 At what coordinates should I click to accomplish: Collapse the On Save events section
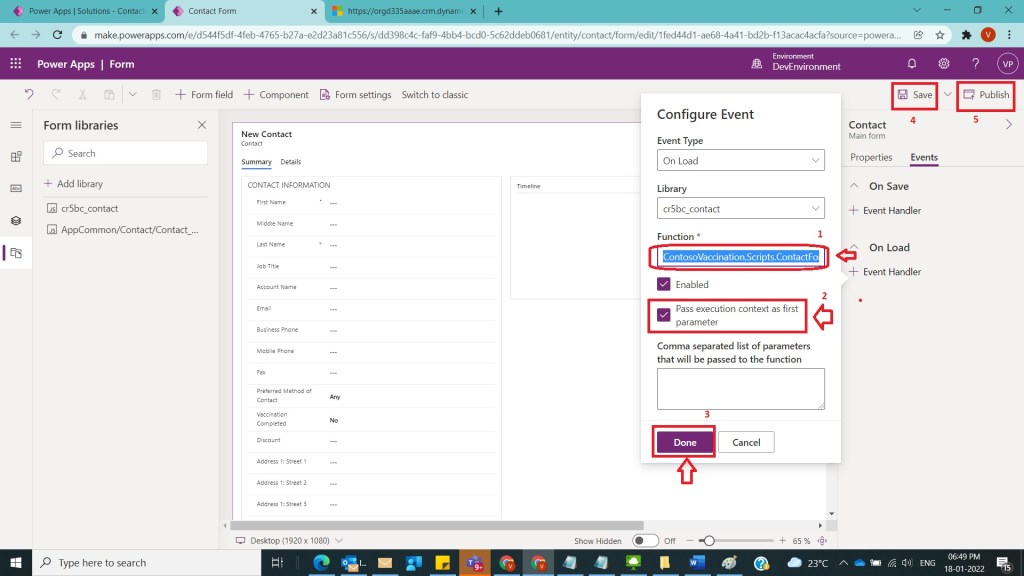(x=855, y=186)
